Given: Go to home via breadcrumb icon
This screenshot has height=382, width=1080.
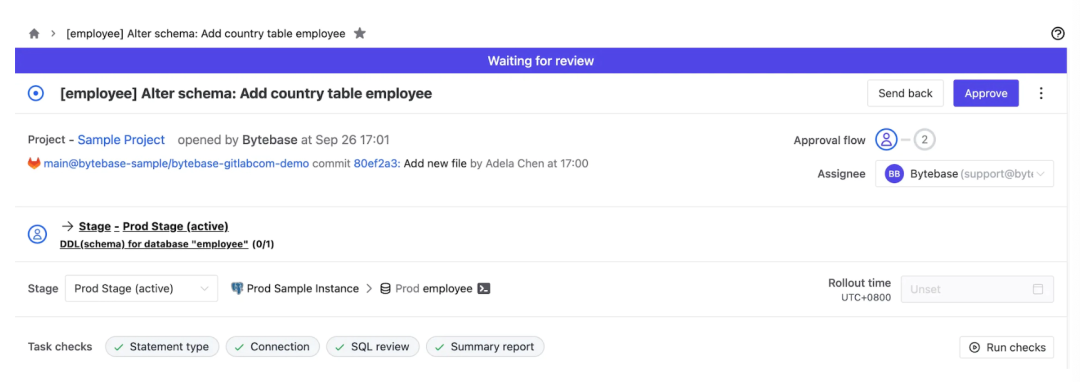Looking at the screenshot, I should click(34, 33).
